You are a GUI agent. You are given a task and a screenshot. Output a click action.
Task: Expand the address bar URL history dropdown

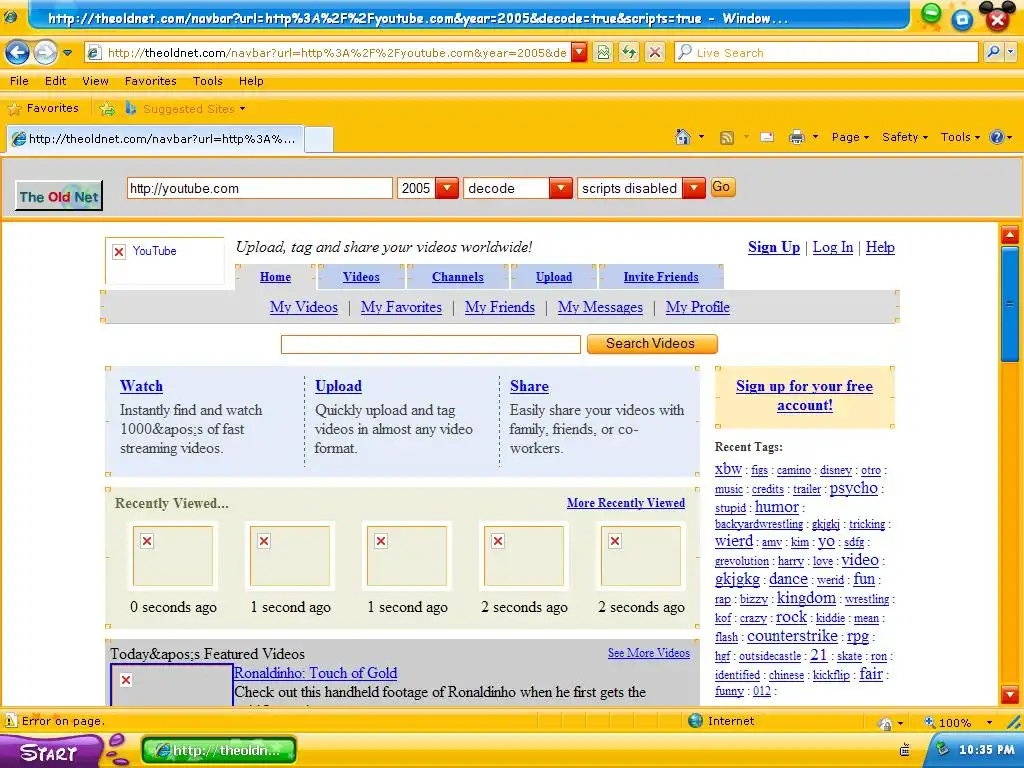click(x=579, y=53)
